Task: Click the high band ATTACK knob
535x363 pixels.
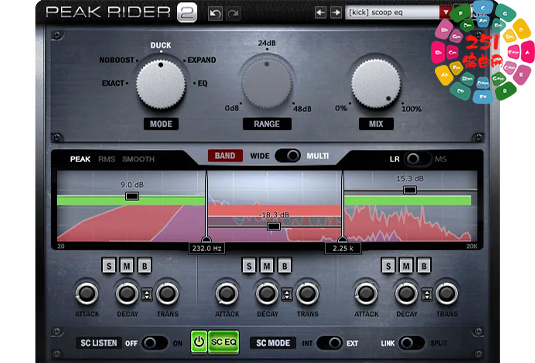Action: [x=366, y=293]
